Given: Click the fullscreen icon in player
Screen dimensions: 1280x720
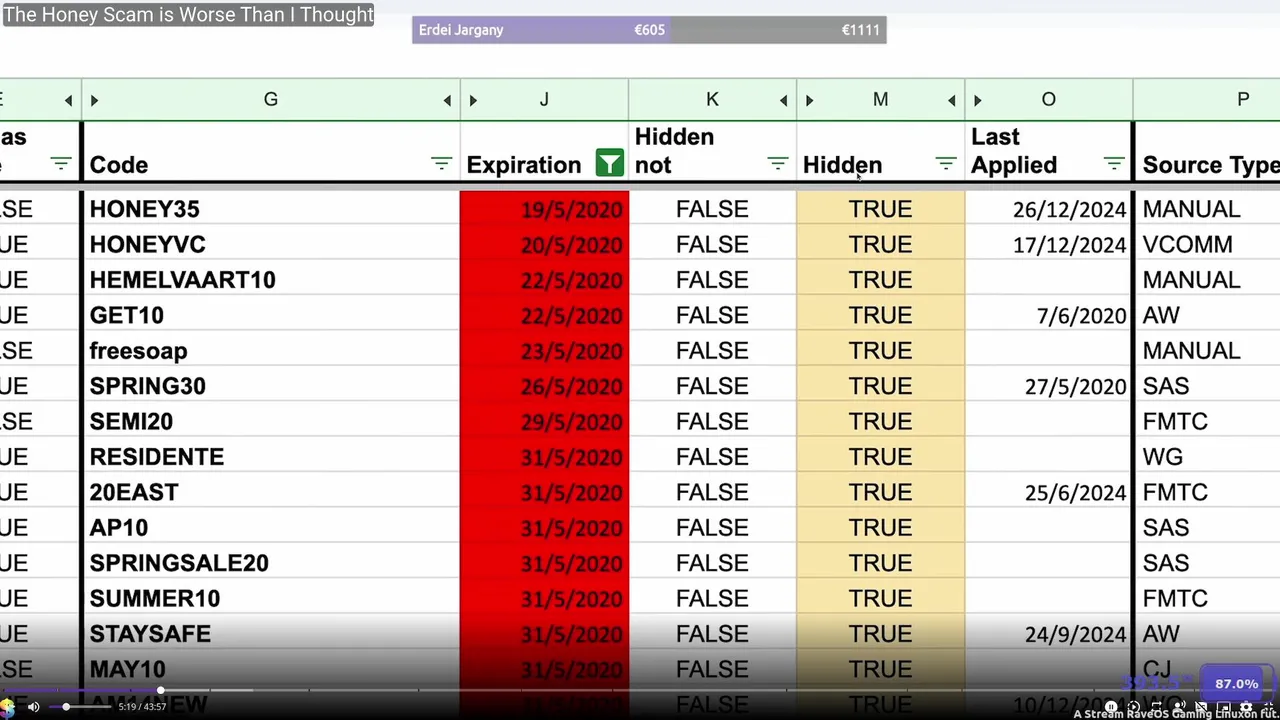Looking at the screenshot, I should click(1268, 707).
